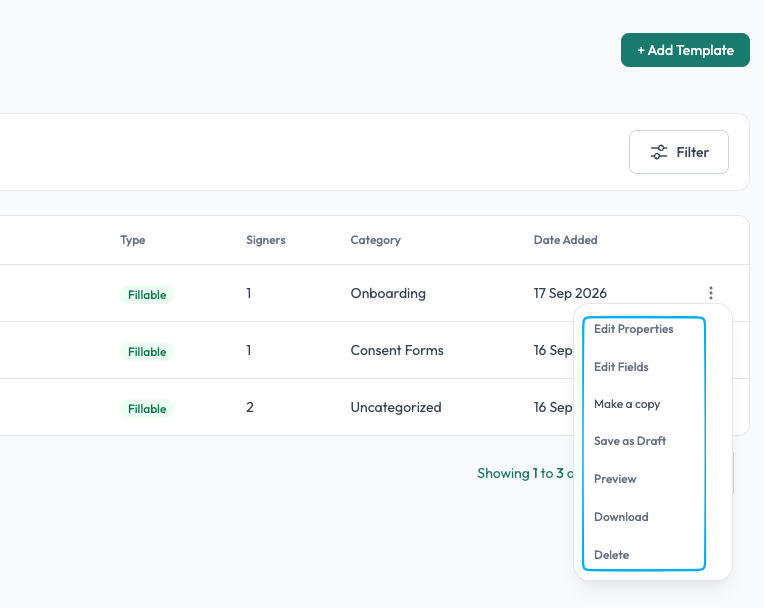Click the Add Template button
The height and width of the screenshot is (608, 764).
(x=685, y=50)
